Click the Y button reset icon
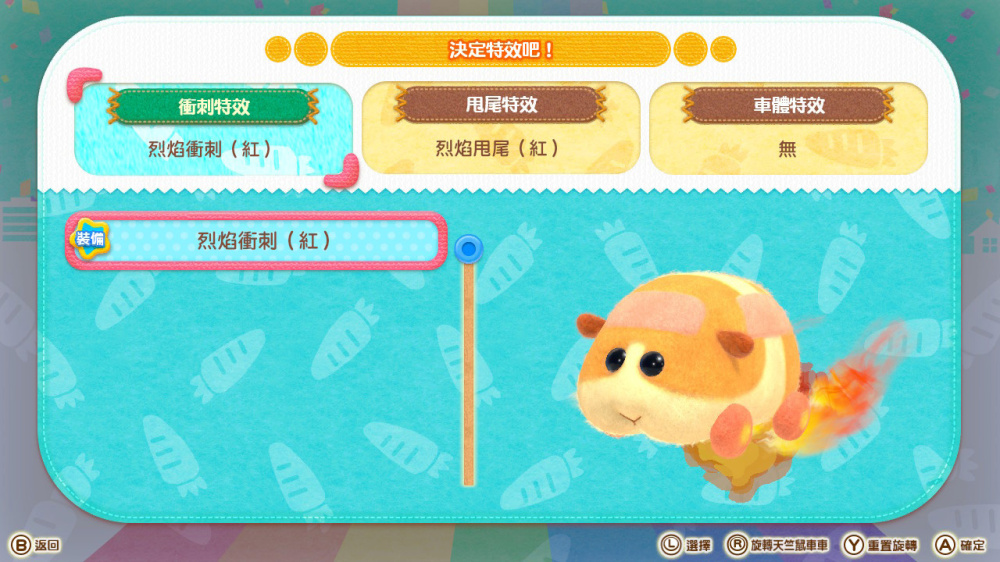Viewport: 1000px width, 562px height. [854, 545]
